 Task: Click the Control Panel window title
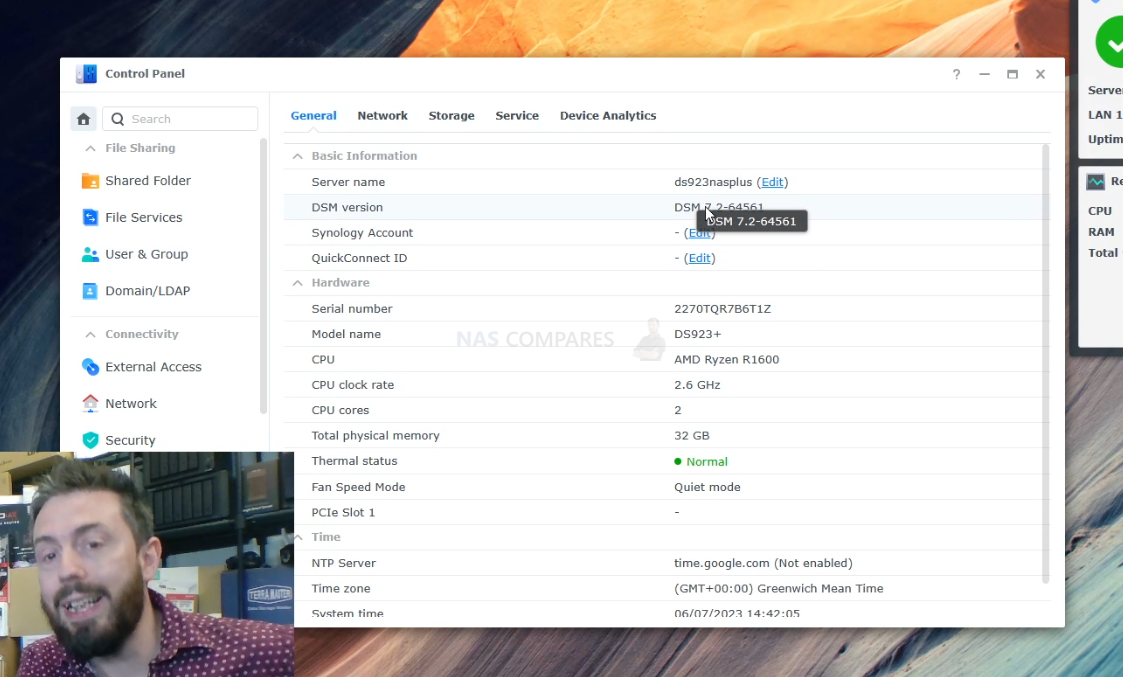tap(145, 74)
